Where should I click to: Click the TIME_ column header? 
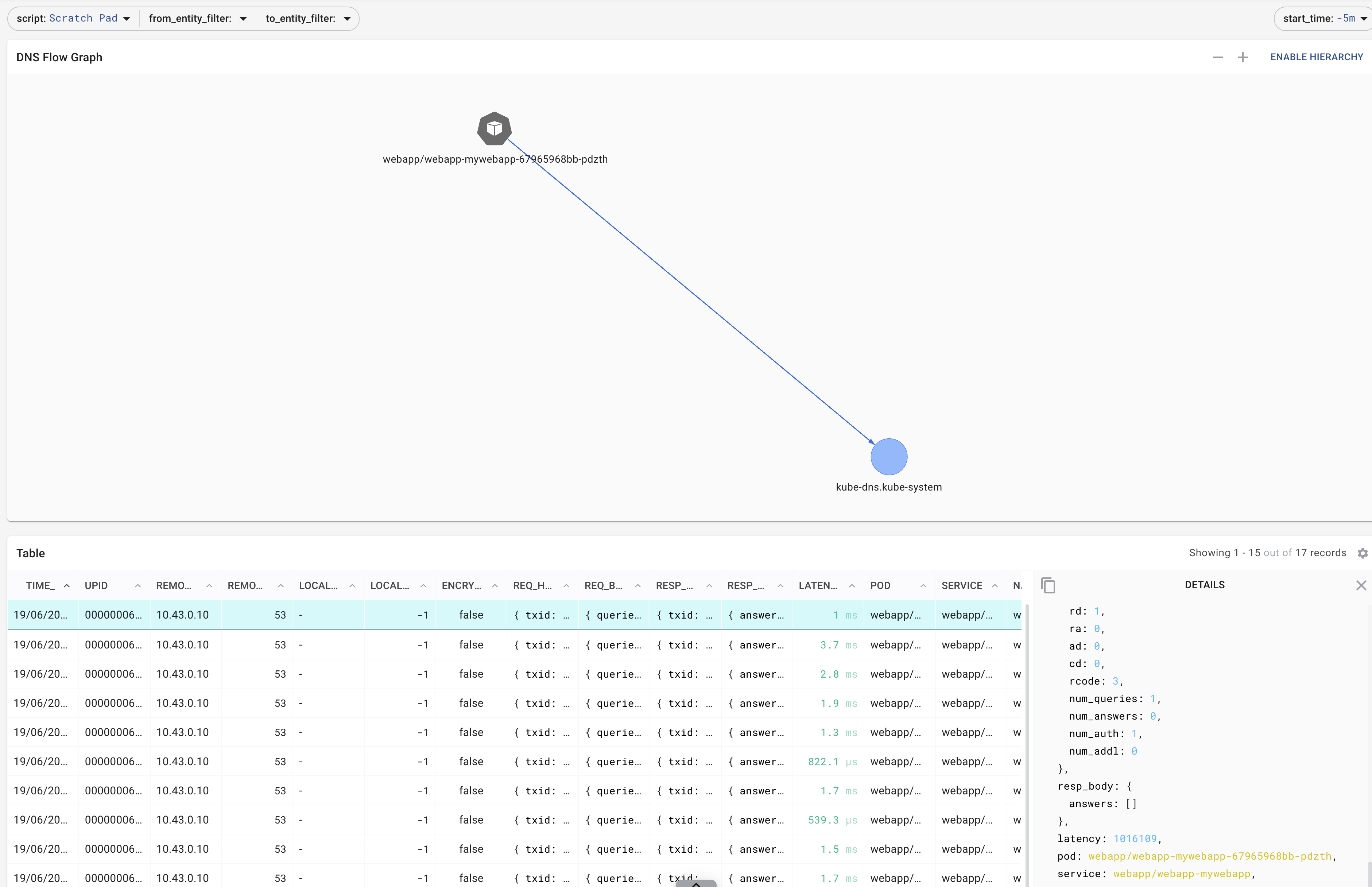tap(40, 586)
